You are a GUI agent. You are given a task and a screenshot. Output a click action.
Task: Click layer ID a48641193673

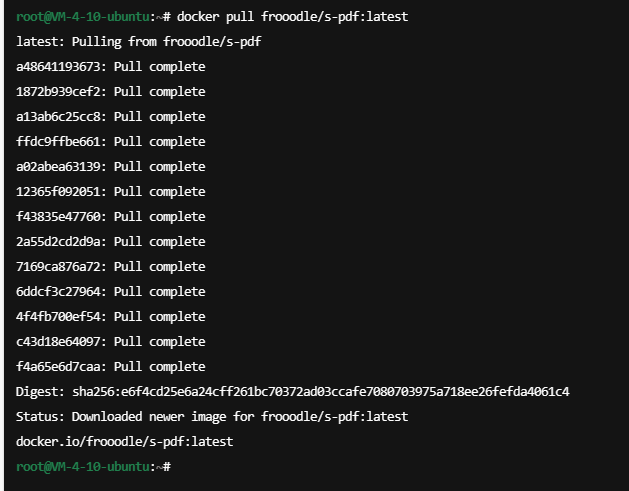58,67
